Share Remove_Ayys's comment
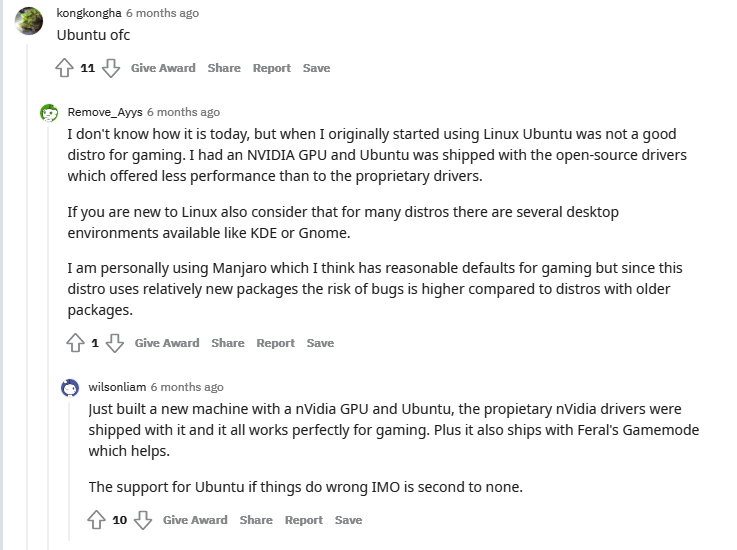737x550 pixels. click(x=228, y=343)
